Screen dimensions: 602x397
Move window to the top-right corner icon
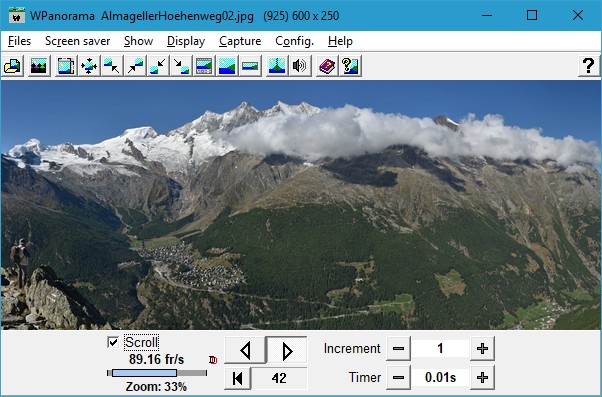[x=135, y=66]
